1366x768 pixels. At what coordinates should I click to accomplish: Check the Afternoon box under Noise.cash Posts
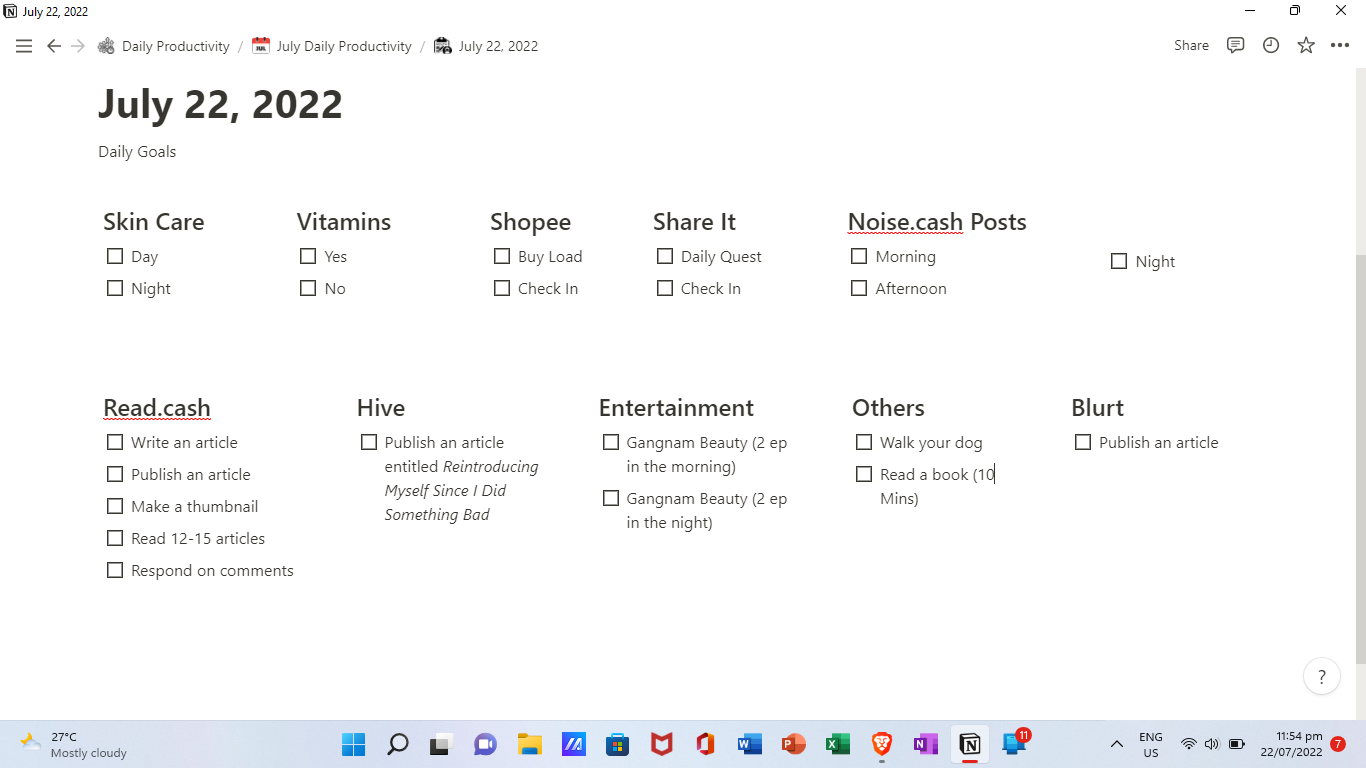click(x=859, y=288)
